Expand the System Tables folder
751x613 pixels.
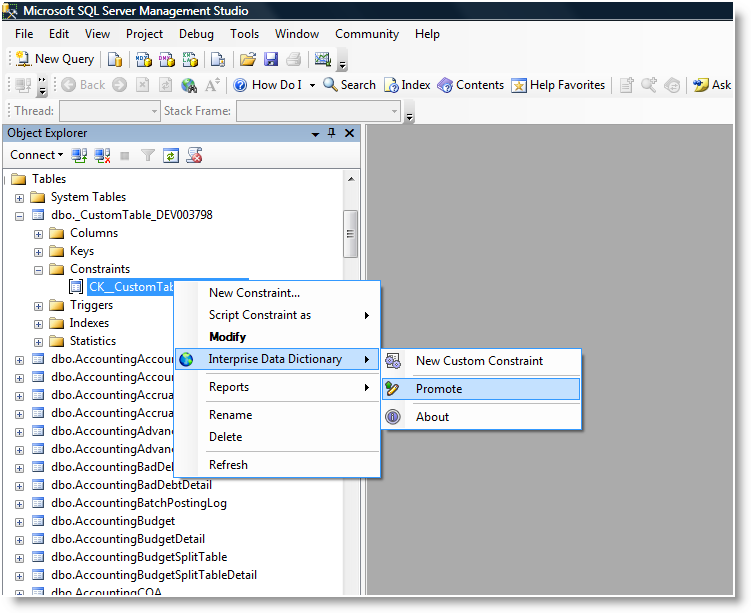[x=20, y=197]
